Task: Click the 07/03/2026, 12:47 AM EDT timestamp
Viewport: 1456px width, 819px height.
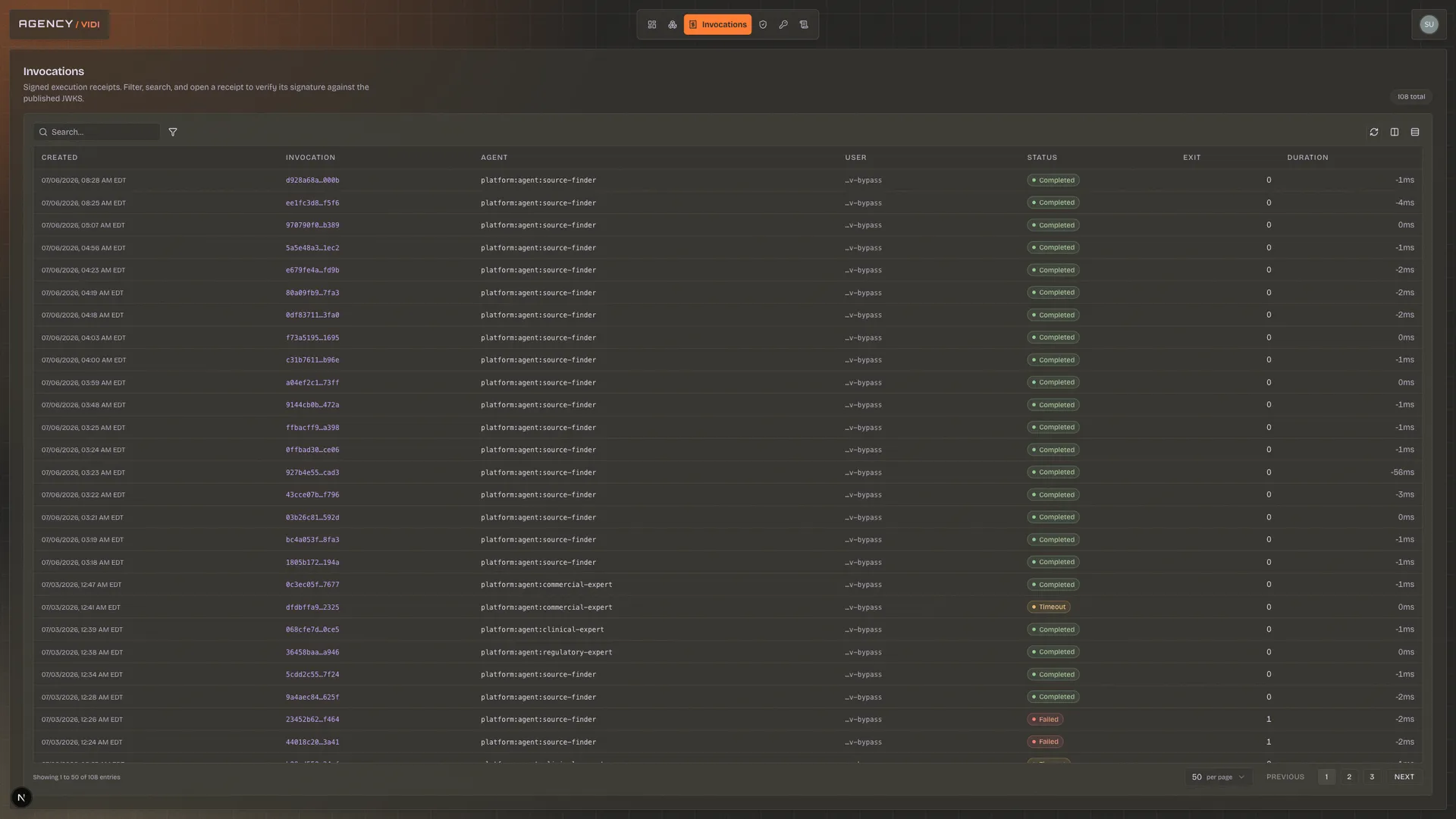Action: [x=81, y=585]
